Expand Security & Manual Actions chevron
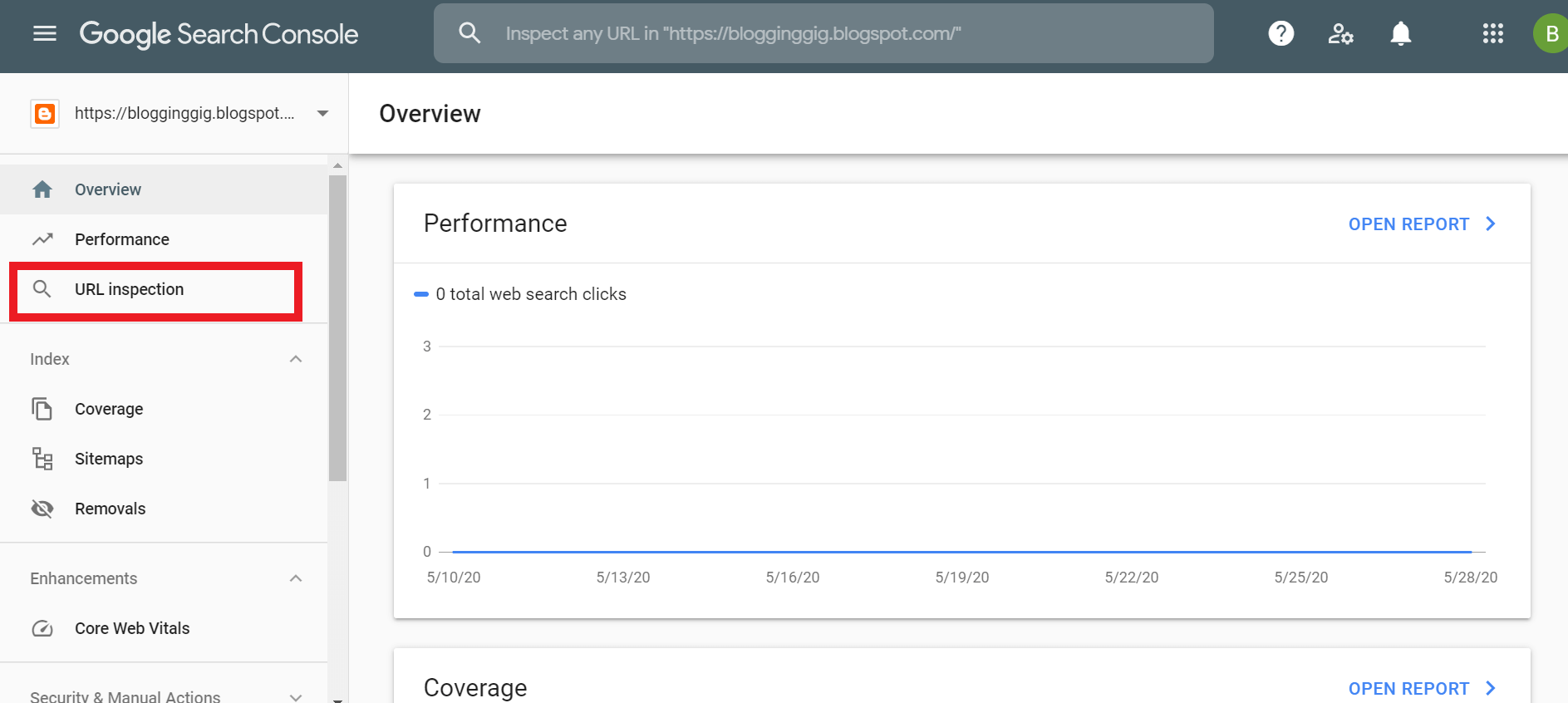Image resolution: width=1568 pixels, height=703 pixels. [x=296, y=697]
